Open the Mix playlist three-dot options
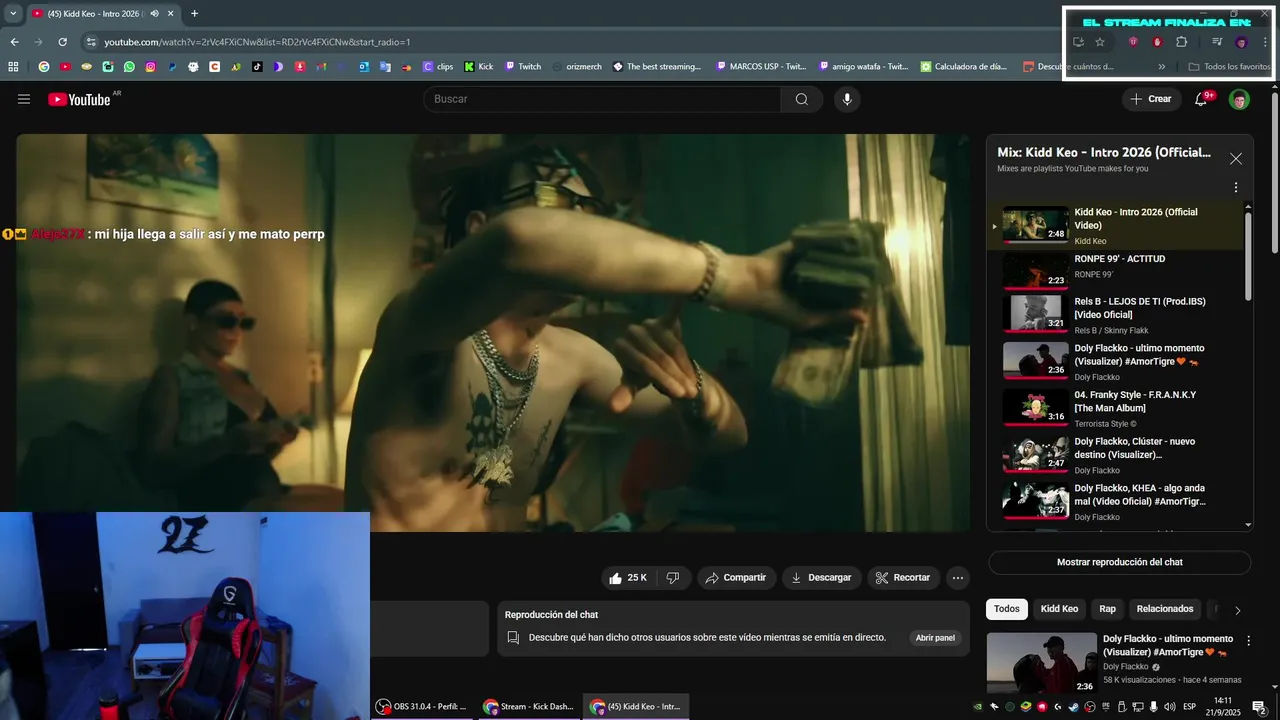Screen dimensions: 1280x720 pos(1235,187)
